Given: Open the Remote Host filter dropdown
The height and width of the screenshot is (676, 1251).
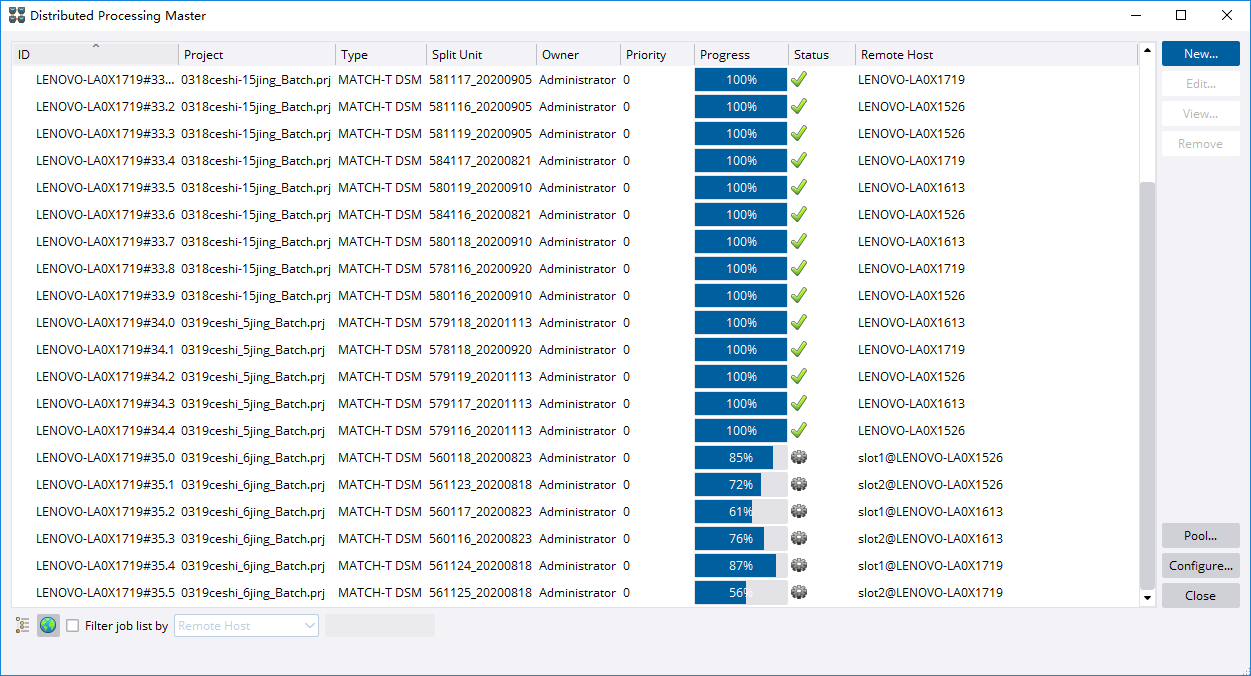Looking at the screenshot, I should click(x=247, y=626).
